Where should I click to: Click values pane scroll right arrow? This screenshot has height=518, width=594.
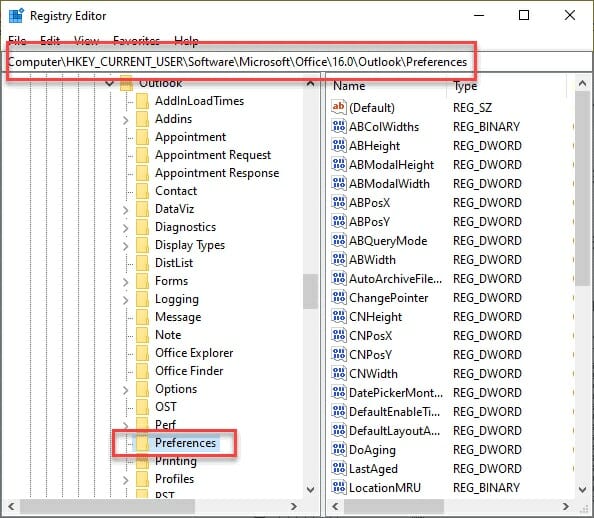tap(566, 506)
